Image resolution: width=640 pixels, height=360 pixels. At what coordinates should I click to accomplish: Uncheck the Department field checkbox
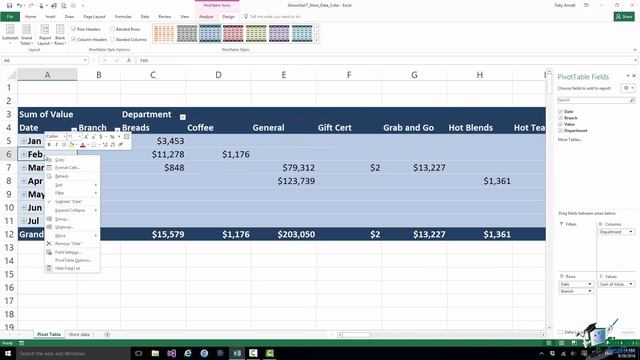click(x=560, y=131)
